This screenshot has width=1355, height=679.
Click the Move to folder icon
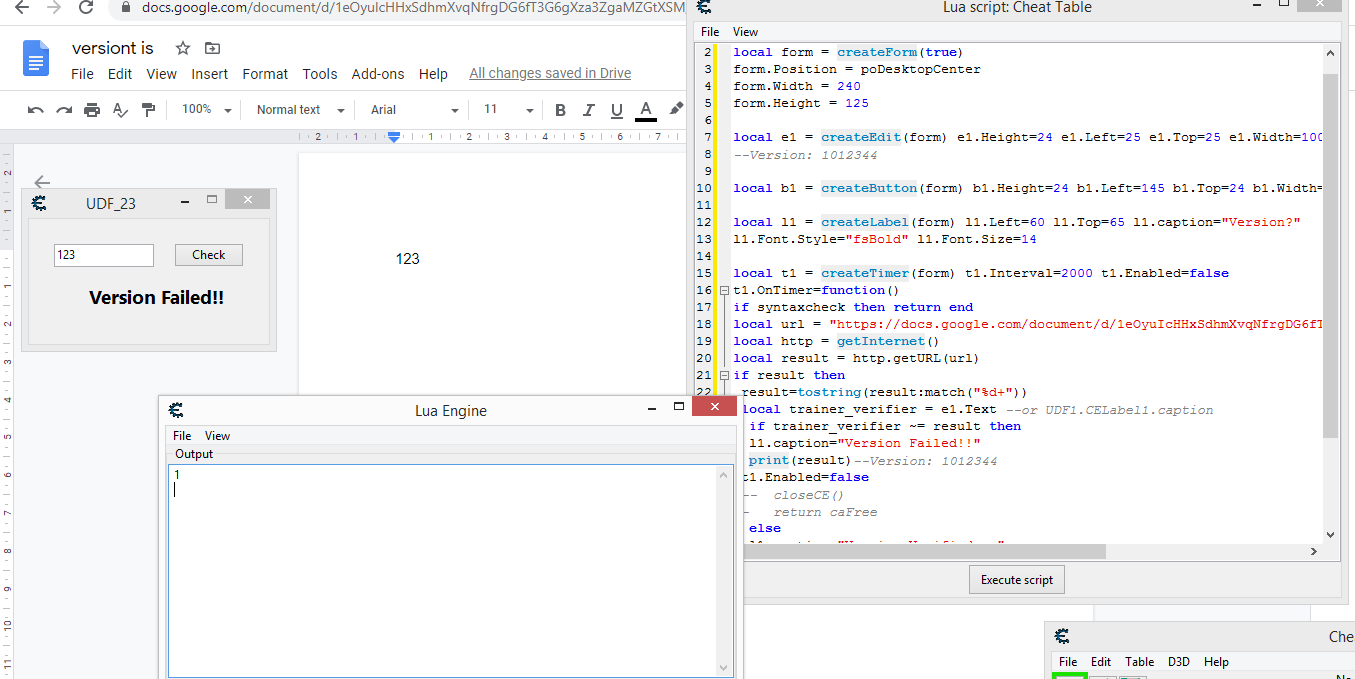pos(212,48)
